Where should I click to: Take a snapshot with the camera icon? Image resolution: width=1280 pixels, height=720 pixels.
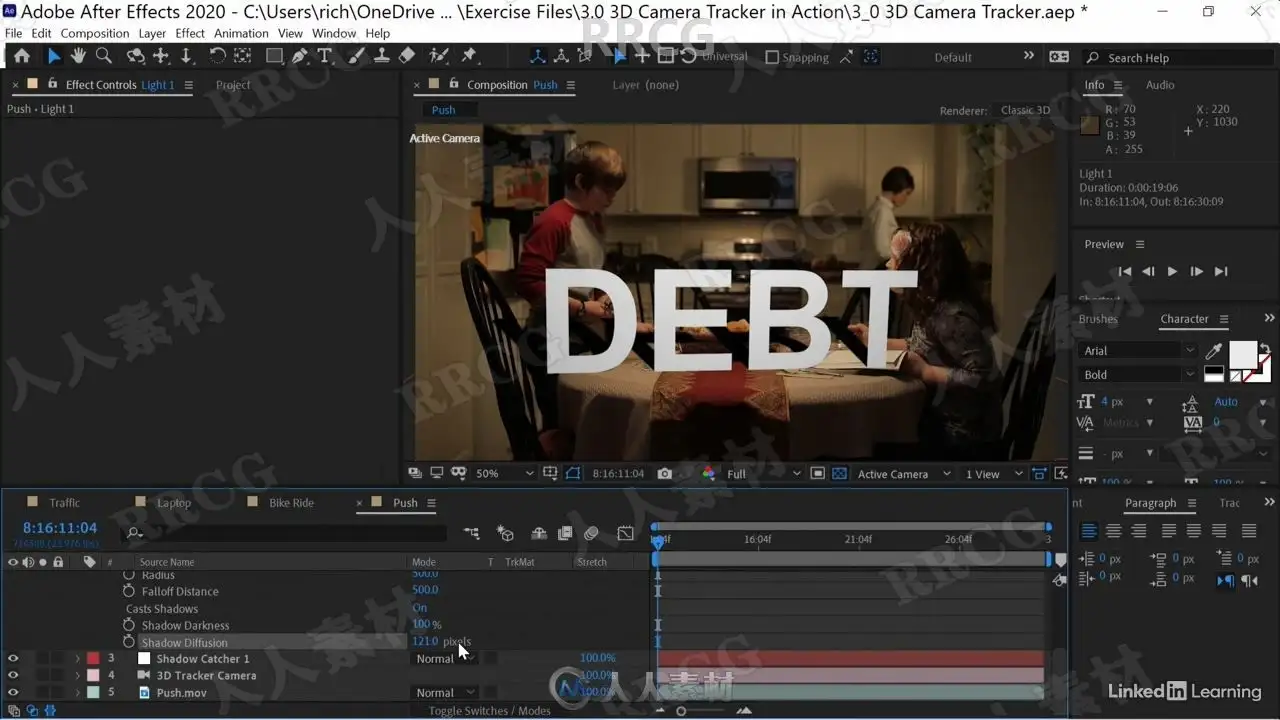pos(665,474)
